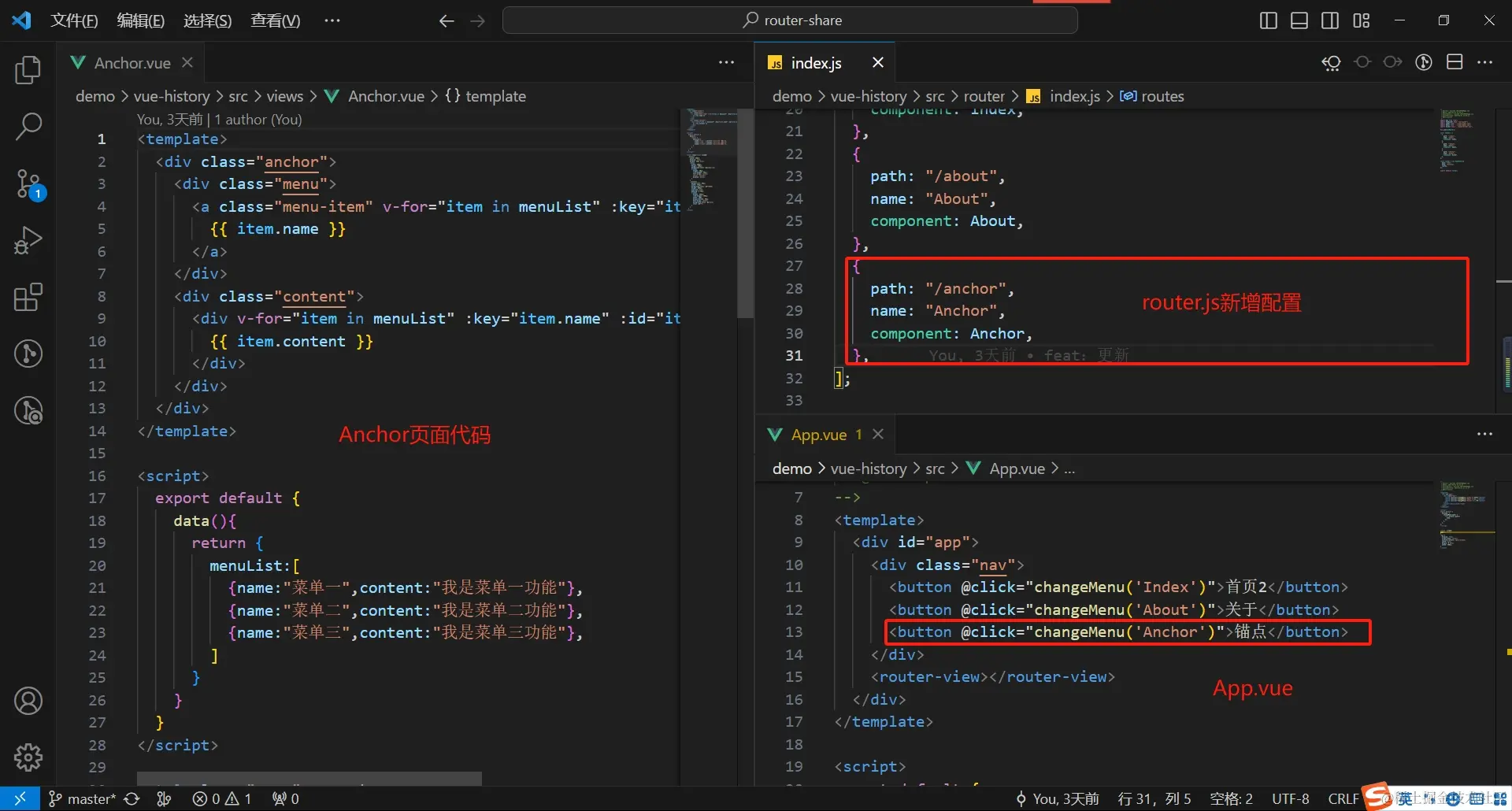Go back using the left arrow
The image size is (1512, 811).
447,21
